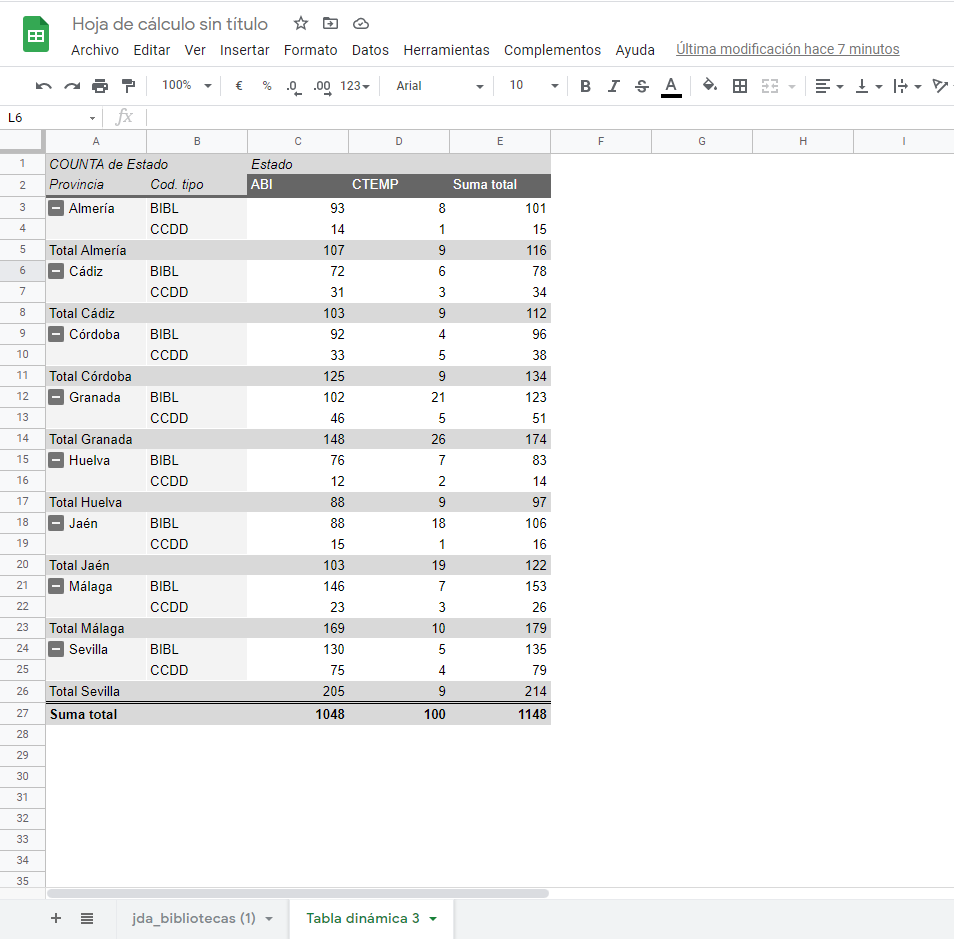This screenshot has width=954, height=939.
Task: Open the text color picker
Action: pos(671,86)
